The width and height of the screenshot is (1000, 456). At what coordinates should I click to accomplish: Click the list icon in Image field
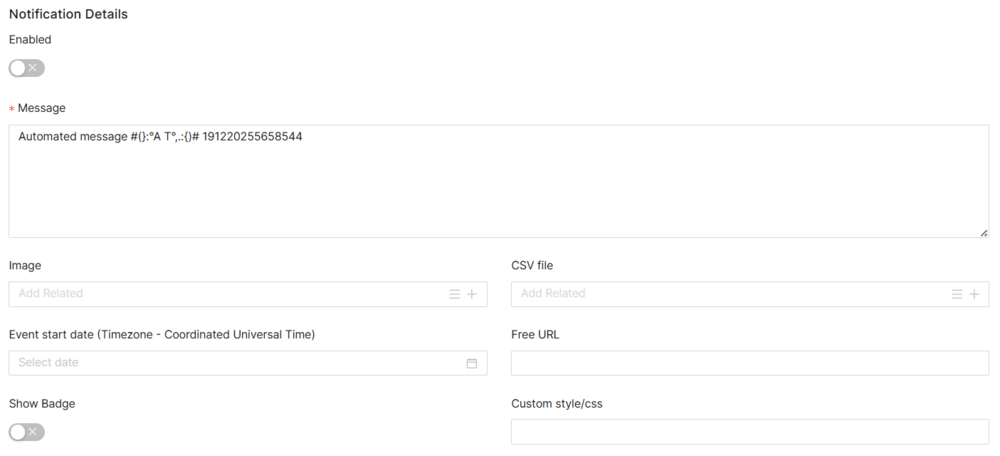click(x=454, y=294)
